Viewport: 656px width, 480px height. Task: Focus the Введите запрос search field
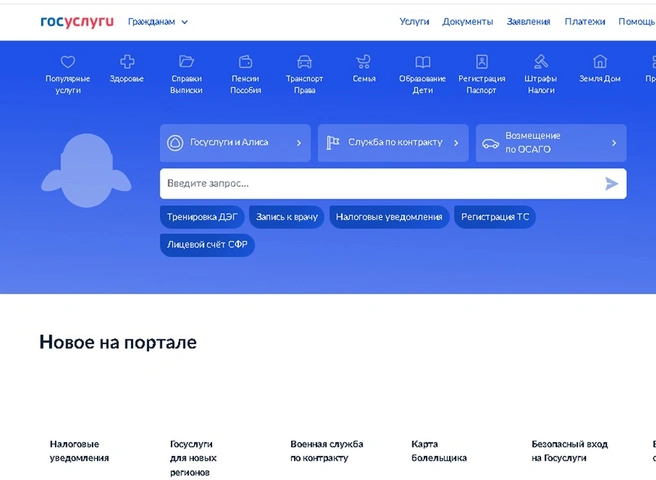[x=393, y=184]
